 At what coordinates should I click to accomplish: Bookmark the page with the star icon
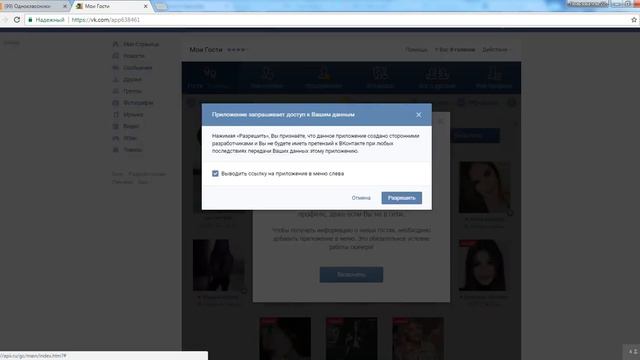634,20
